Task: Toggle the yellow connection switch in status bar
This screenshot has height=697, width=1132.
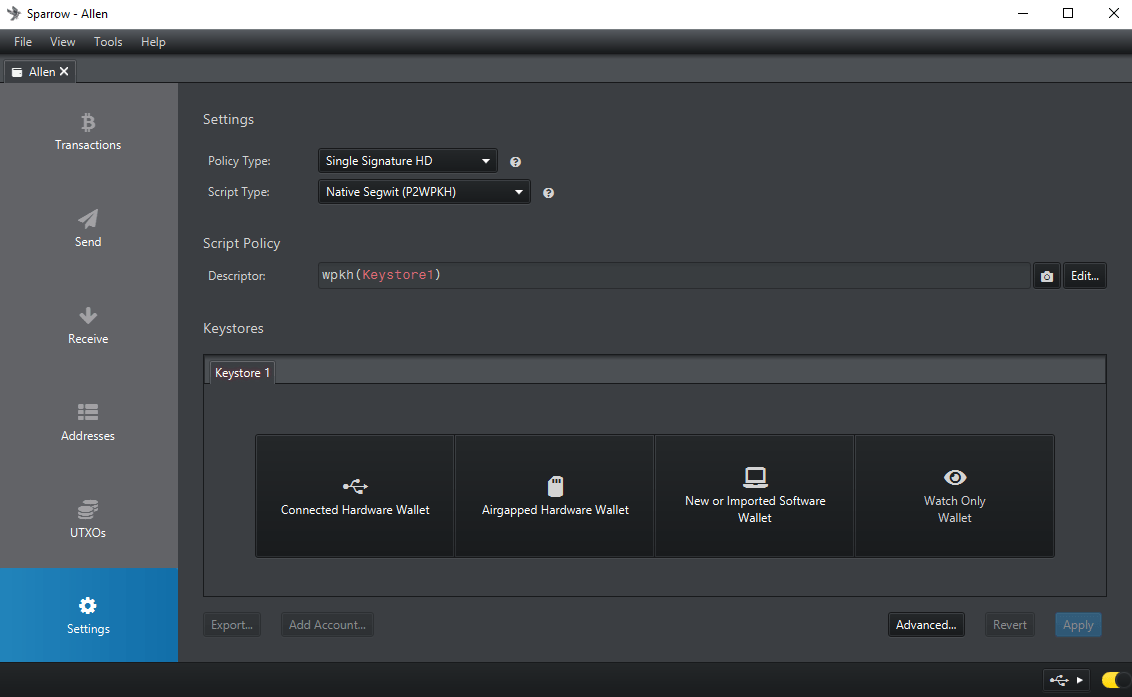Action: coord(1115,680)
